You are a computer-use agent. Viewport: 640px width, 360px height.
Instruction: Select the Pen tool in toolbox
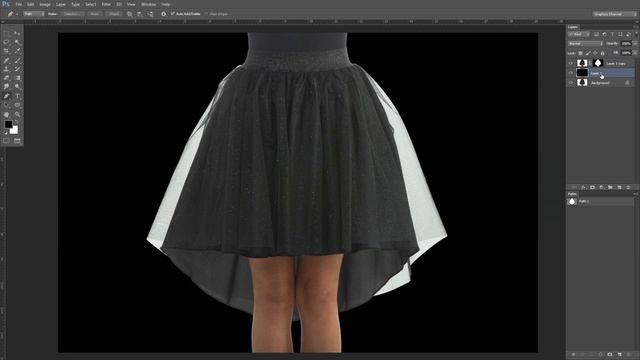click(x=7, y=96)
